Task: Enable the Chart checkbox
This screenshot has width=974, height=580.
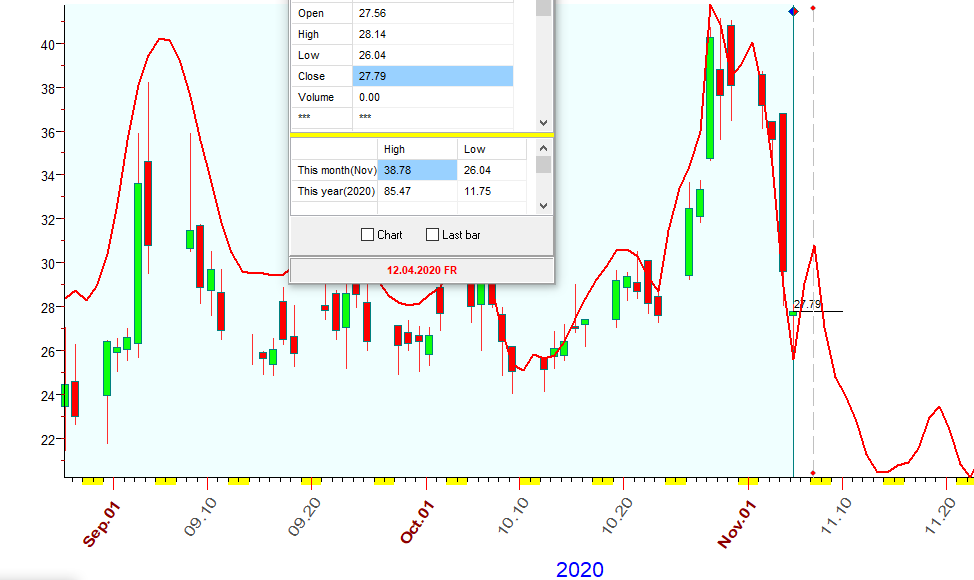Action: pyautogui.click(x=367, y=235)
